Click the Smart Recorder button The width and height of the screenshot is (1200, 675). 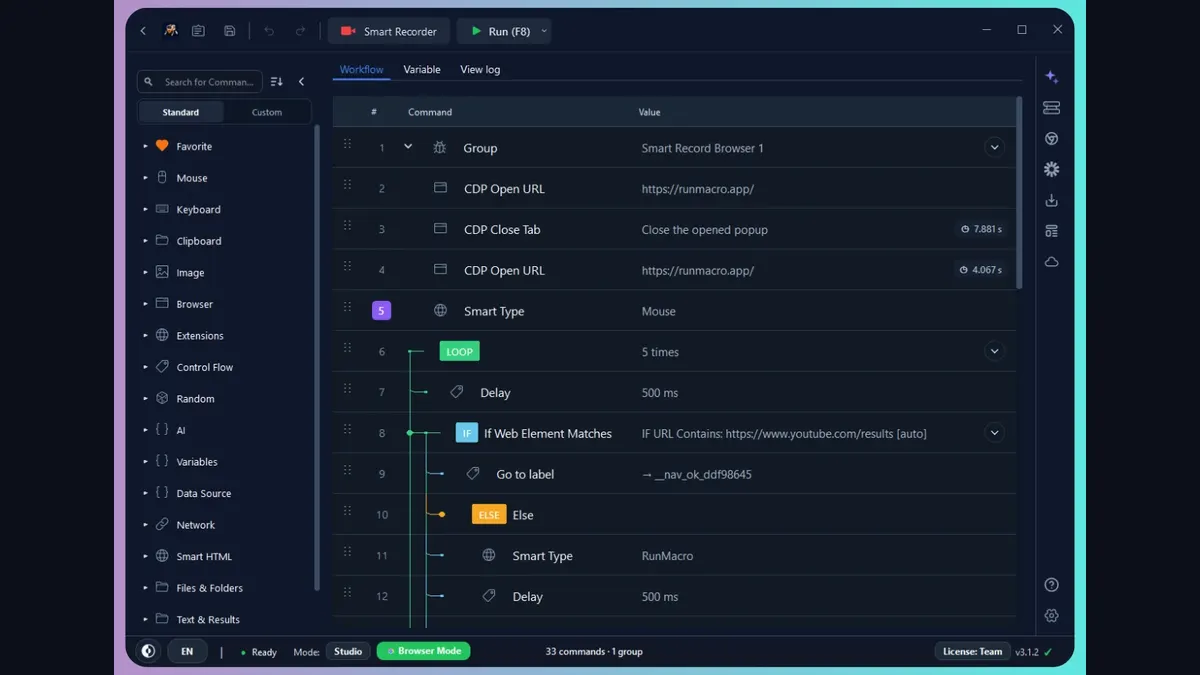coord(389,31)
